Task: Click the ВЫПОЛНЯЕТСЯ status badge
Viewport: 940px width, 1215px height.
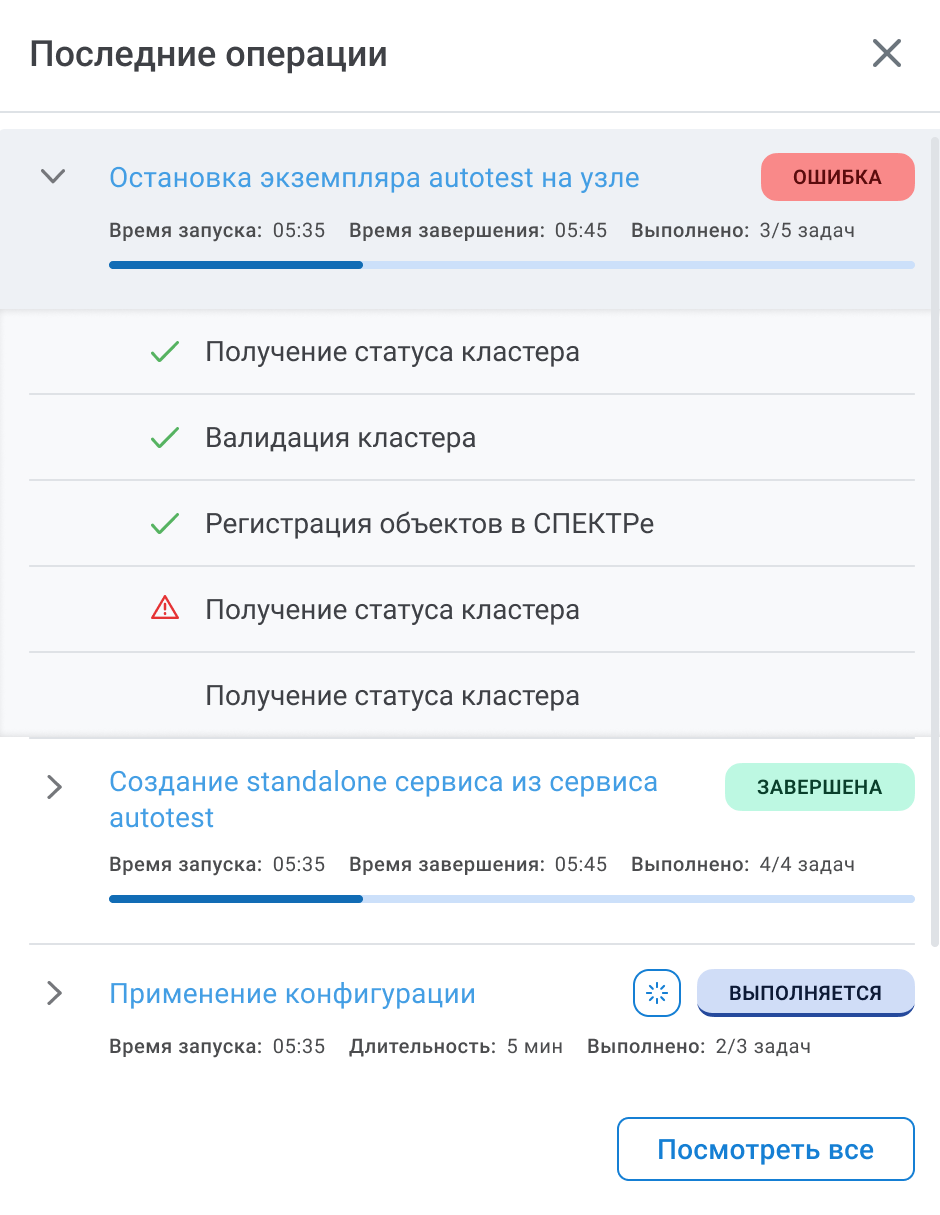Action: point(806,993)
